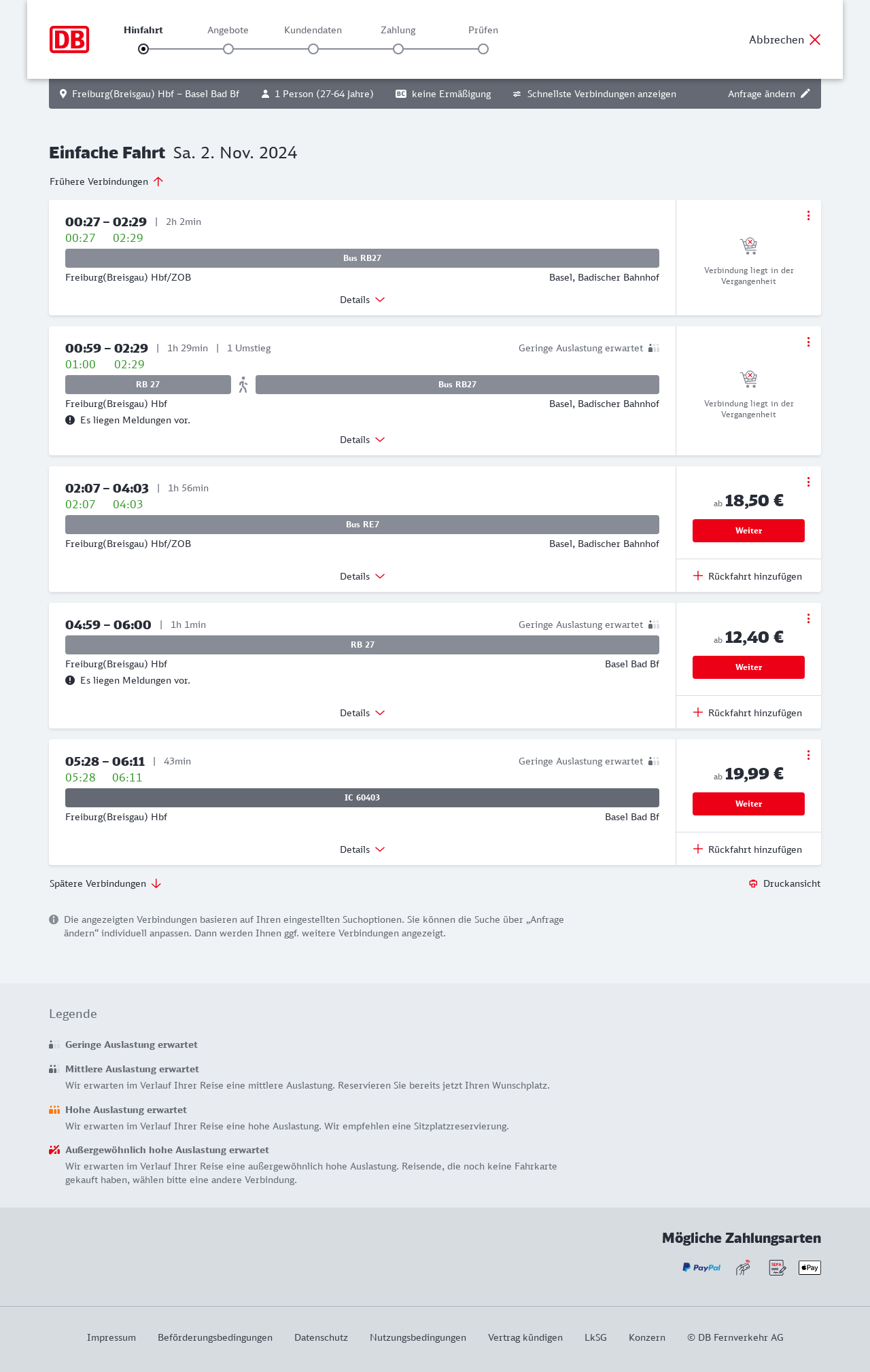Show Spätere Verbindungen
The height and width of the screenshot is (1372, 870).
[x=105, y=883]
